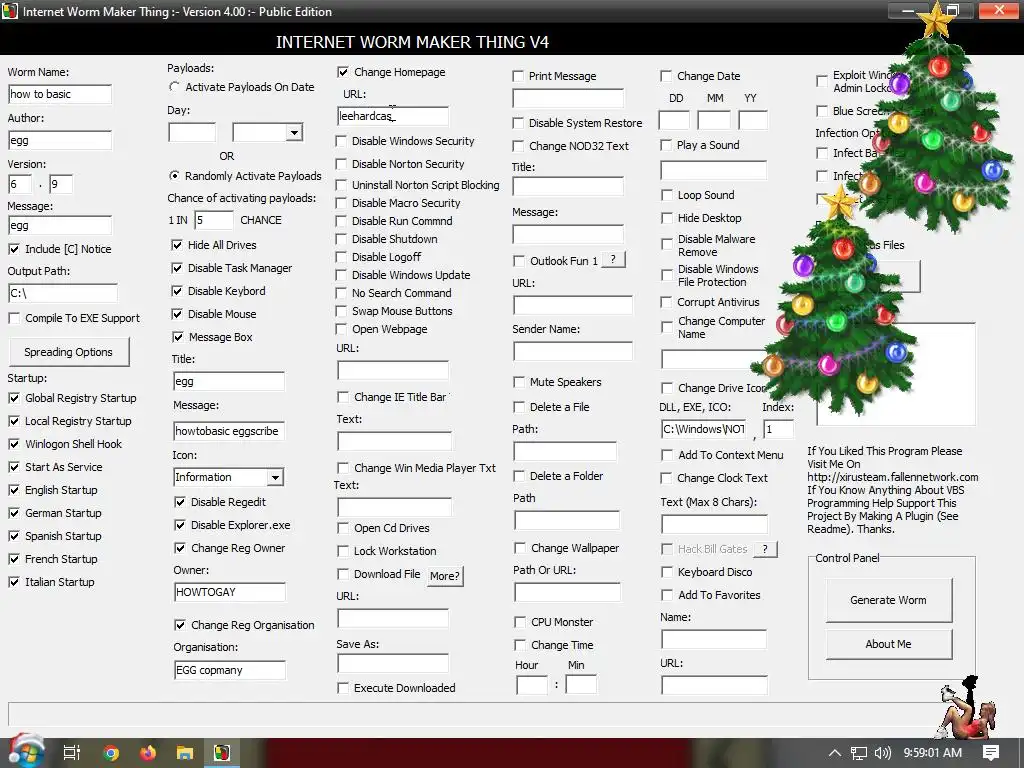Viewport: 1024px width, 768px height.
Task: Uncheck Change Homepage checkbox
Action: [x=343, y=72]
